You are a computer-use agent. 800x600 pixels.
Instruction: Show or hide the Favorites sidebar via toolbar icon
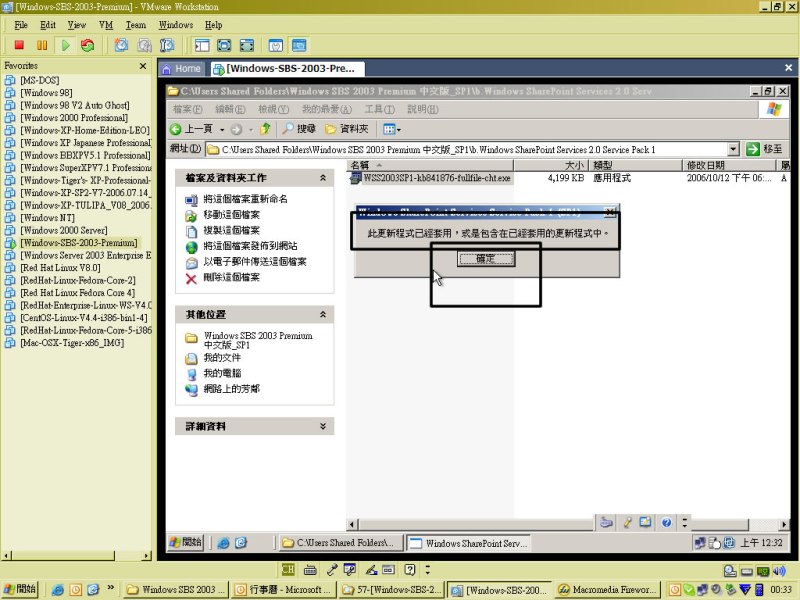click(202, 45)
